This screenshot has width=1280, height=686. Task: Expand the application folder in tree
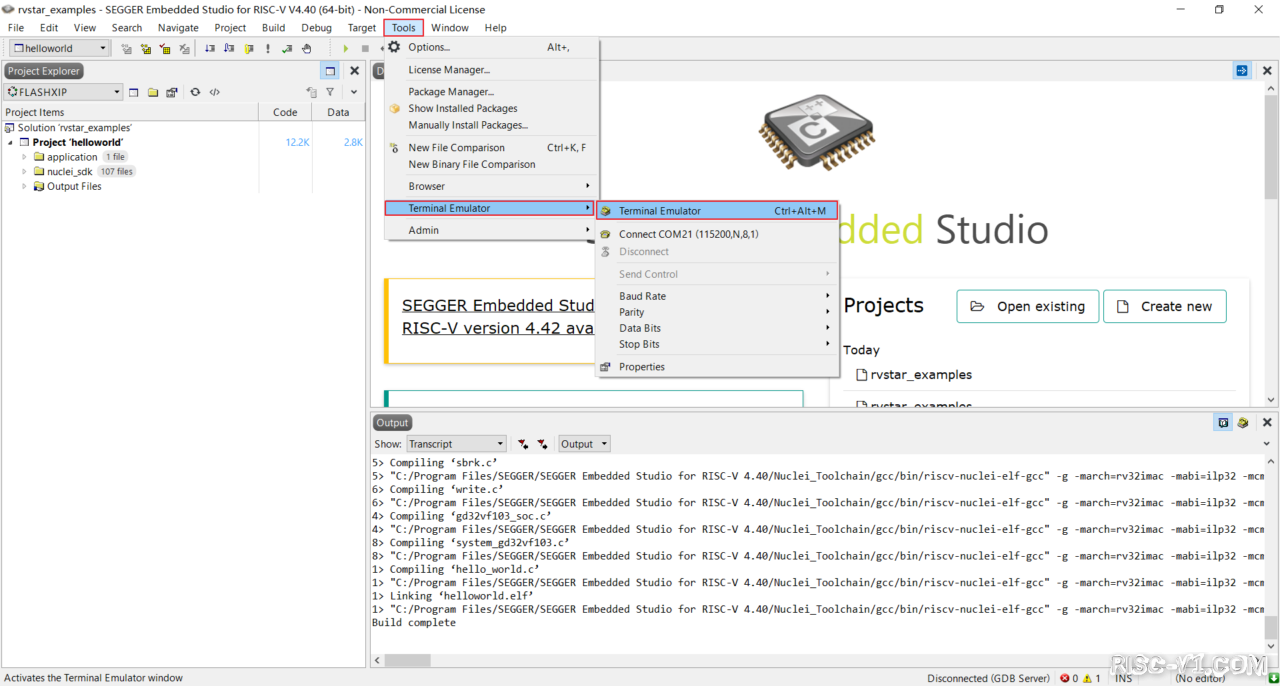[x=25, y=157]
